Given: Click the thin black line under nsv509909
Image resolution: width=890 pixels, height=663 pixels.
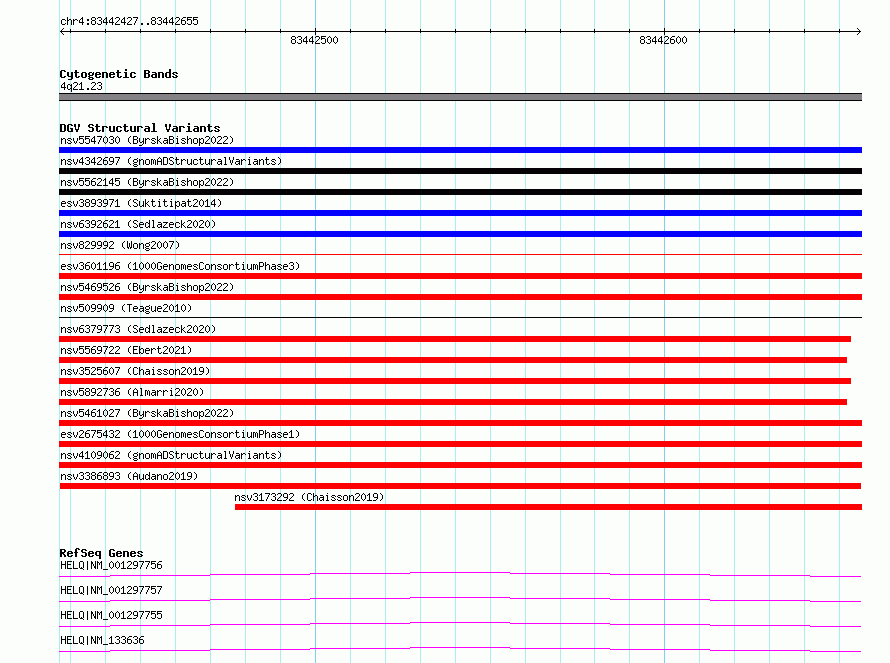Looking at the screenshot, I should [460, 317].
